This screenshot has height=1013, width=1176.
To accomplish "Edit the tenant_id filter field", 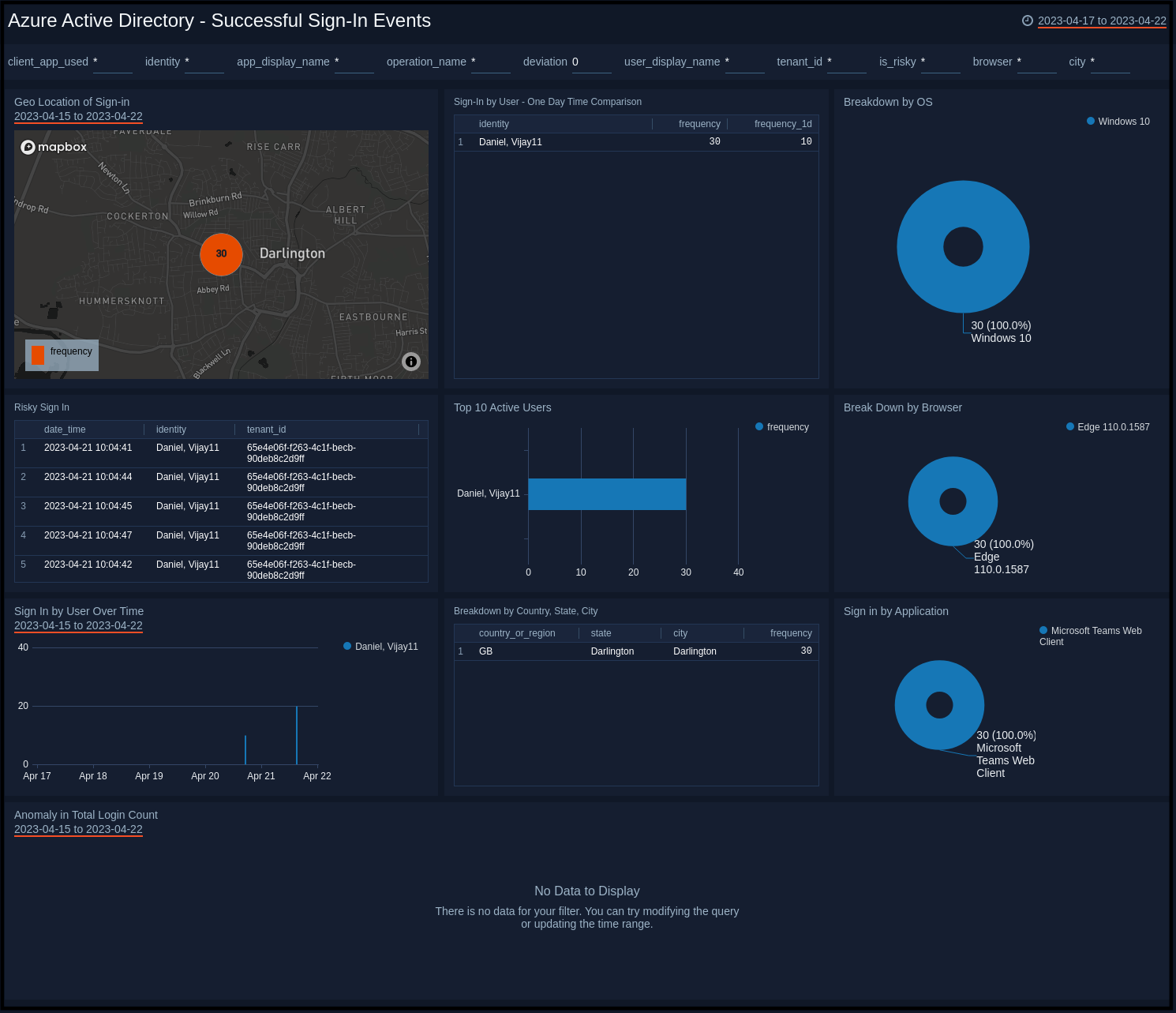I will [847, 62].
